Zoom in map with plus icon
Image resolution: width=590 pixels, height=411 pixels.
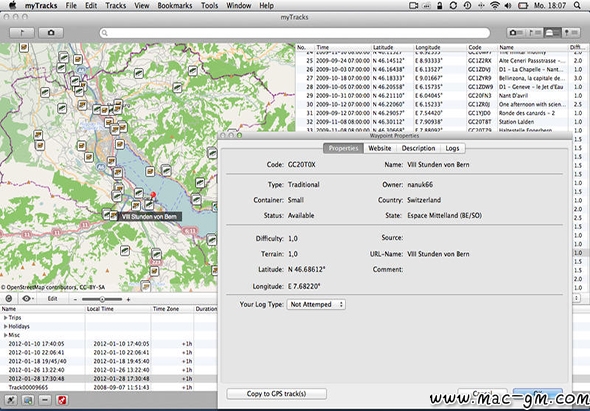tap(128, 300)
